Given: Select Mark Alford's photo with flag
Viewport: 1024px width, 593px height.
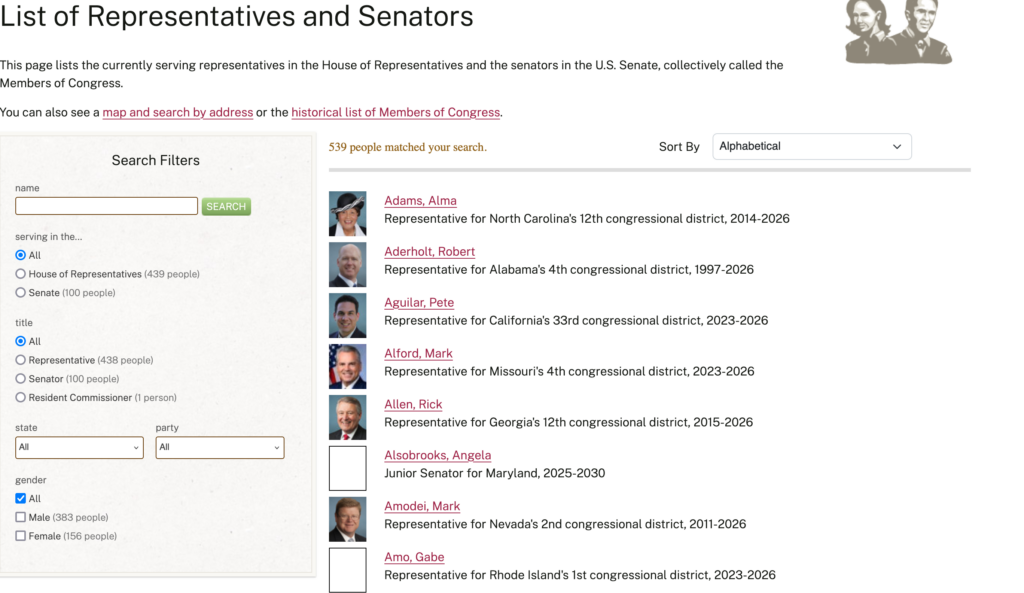Looking at the screenshot, I should (x=347, y=366).
